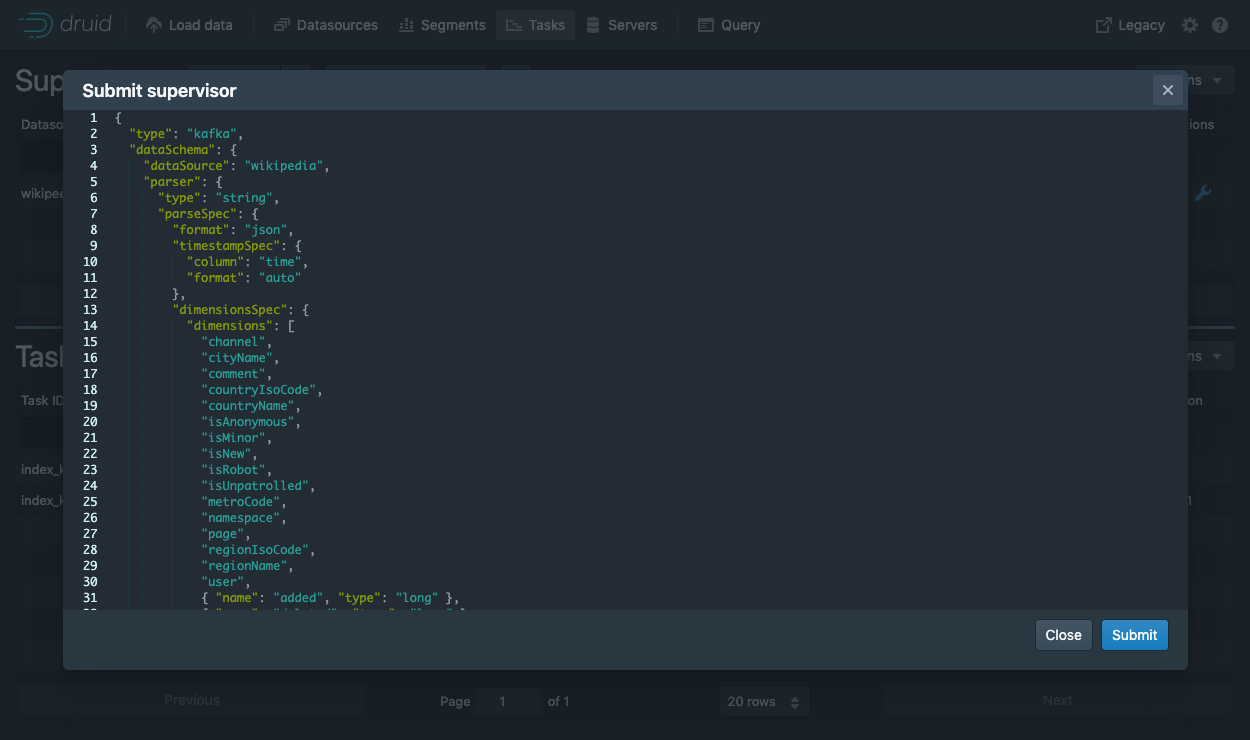Switch to the Tasks tab
This screenshot has width=1250, height=740.
click(x=535, y=25)
